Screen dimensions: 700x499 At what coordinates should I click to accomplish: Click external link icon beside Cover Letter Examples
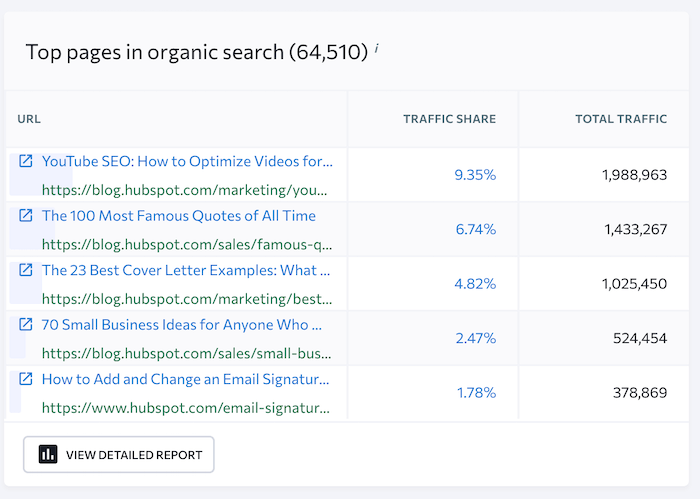click(26, 270)
